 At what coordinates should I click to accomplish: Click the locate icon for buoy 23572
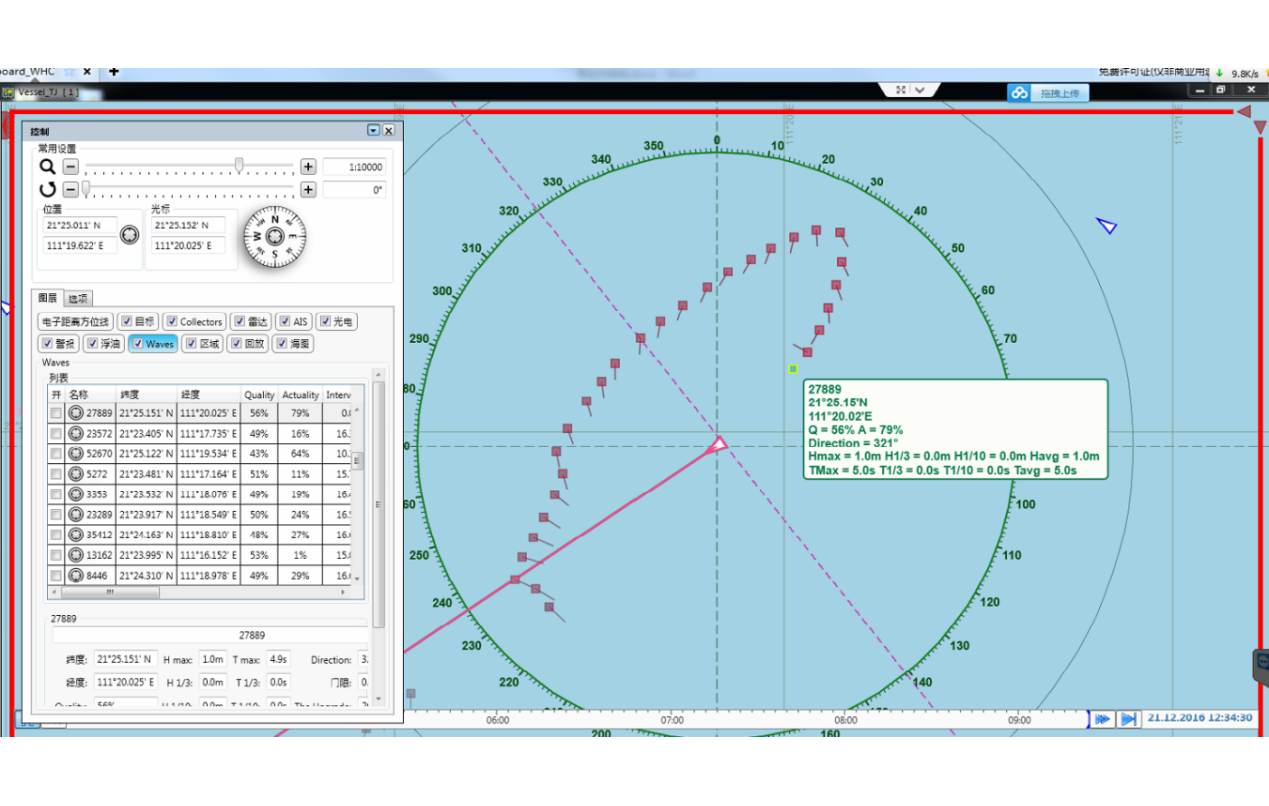tap(76, 433)
